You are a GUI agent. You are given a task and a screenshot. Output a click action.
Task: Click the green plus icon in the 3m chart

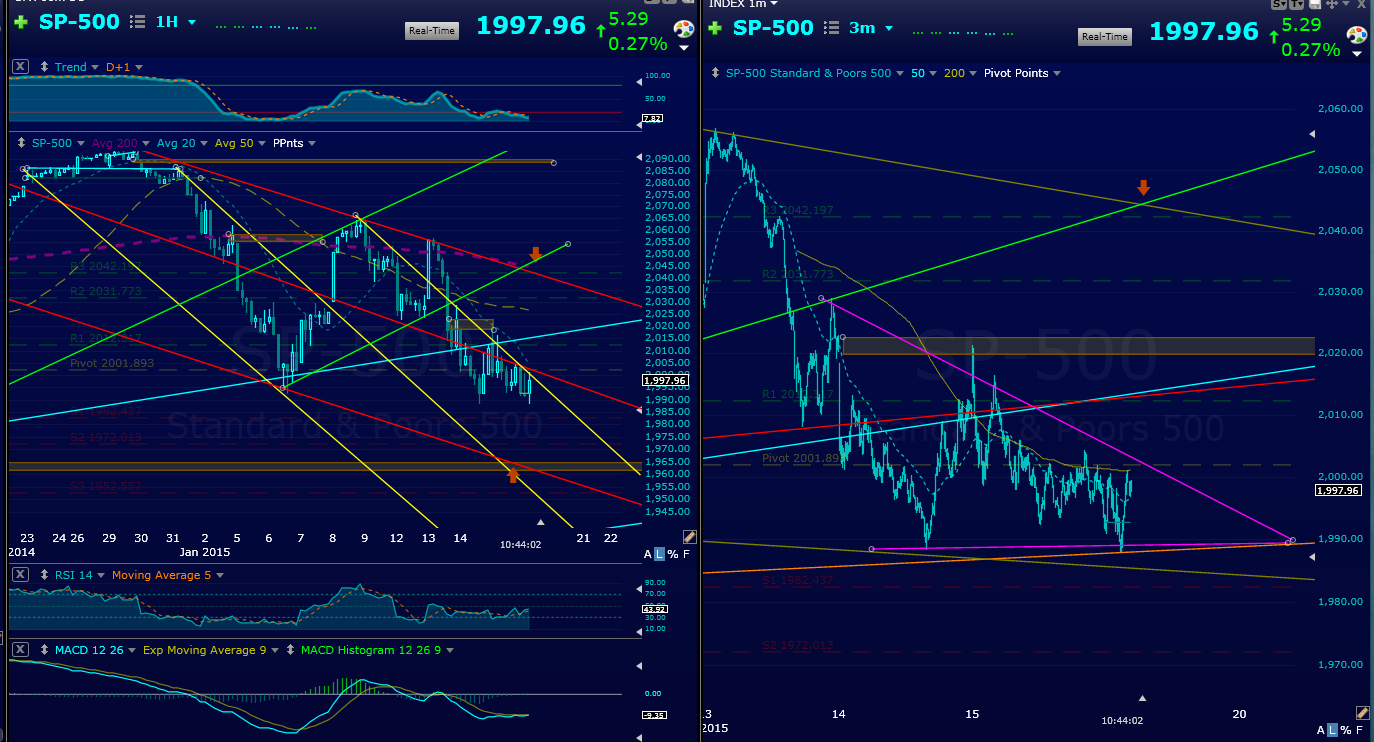pos(713,28)
